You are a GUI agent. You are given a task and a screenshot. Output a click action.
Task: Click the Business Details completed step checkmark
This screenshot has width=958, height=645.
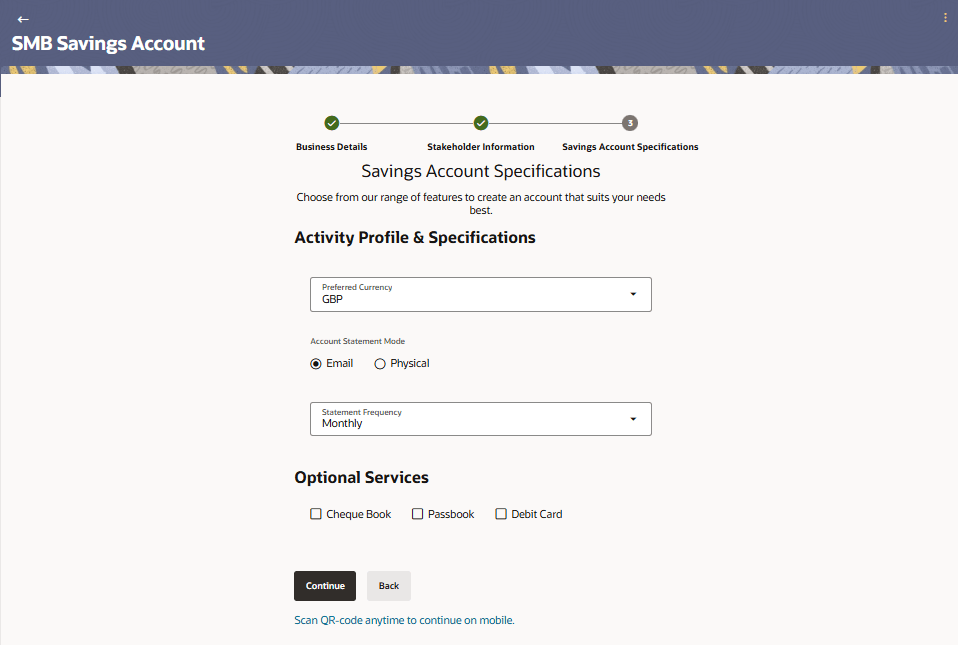332,123
